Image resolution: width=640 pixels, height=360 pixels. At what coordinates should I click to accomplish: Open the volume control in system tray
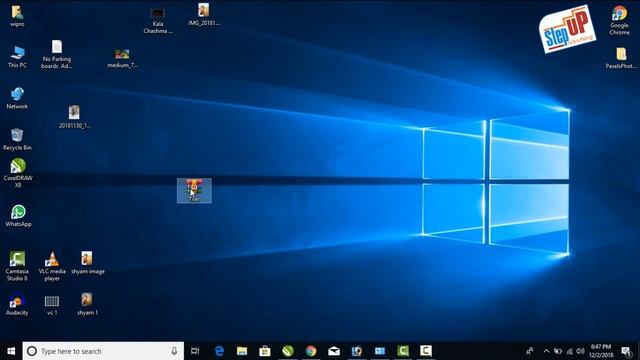[580, 351]
